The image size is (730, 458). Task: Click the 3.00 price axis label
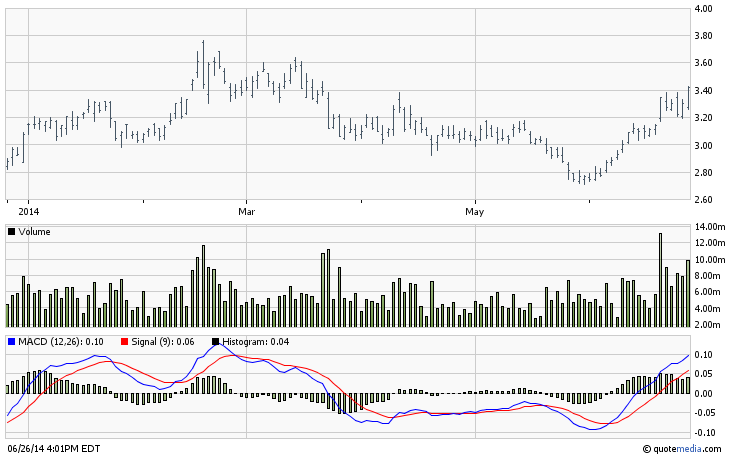703,145
